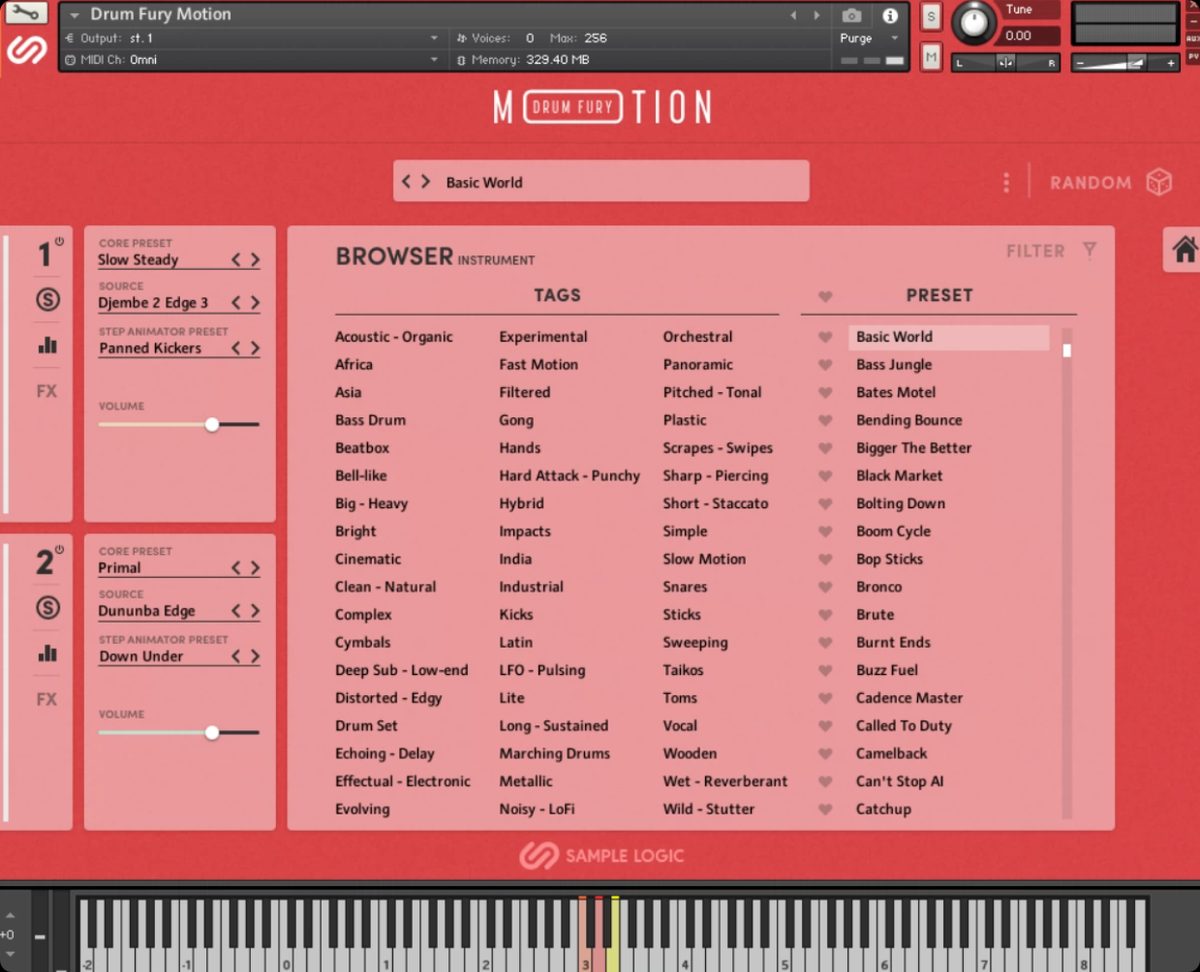
Task: Click the home icon
Action: point(1185,249)
